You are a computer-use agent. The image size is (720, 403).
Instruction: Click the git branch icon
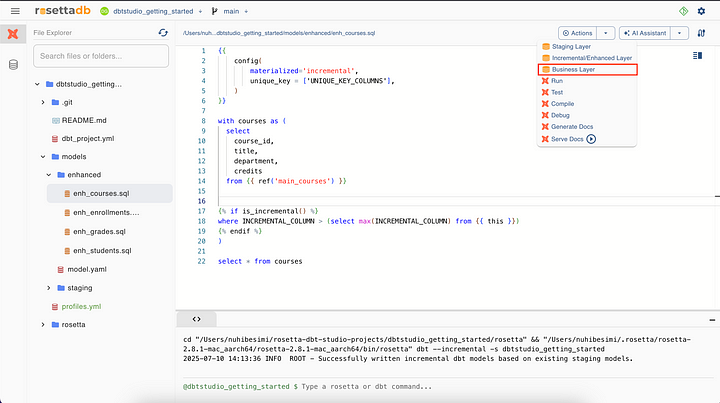214,11
